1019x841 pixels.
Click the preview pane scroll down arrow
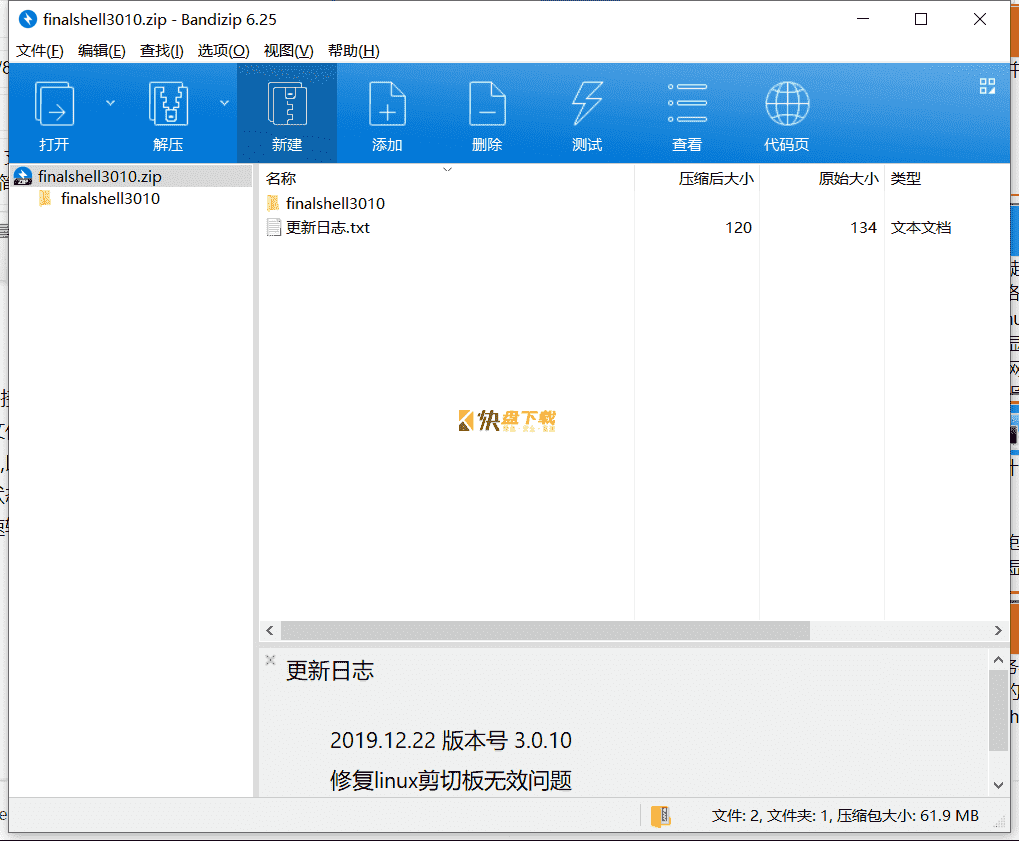(998, 785)
